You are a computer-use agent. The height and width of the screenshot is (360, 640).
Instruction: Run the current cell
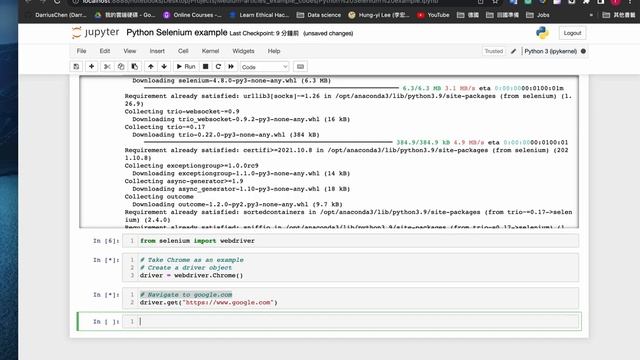tap(186, 67)
